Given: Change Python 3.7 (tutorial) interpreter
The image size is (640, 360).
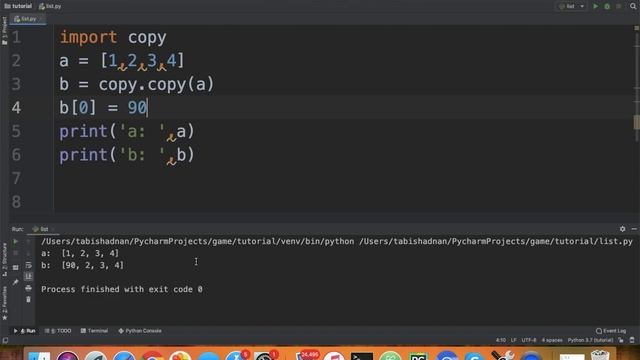Looking at the screenshot, I should click(x=590, y=340).
